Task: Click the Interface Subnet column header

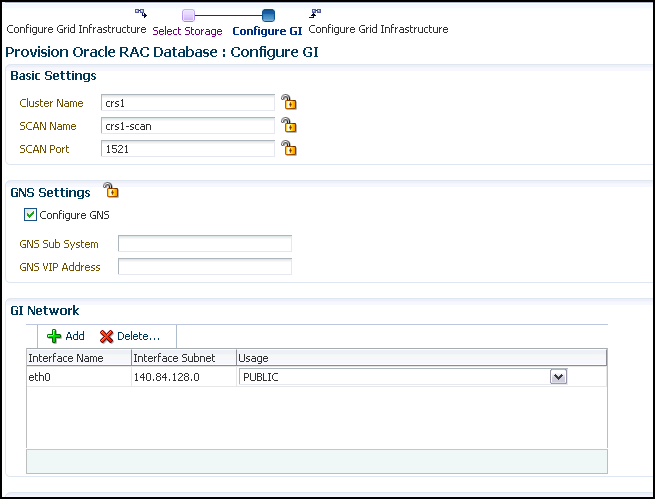Action: [184, 358]
